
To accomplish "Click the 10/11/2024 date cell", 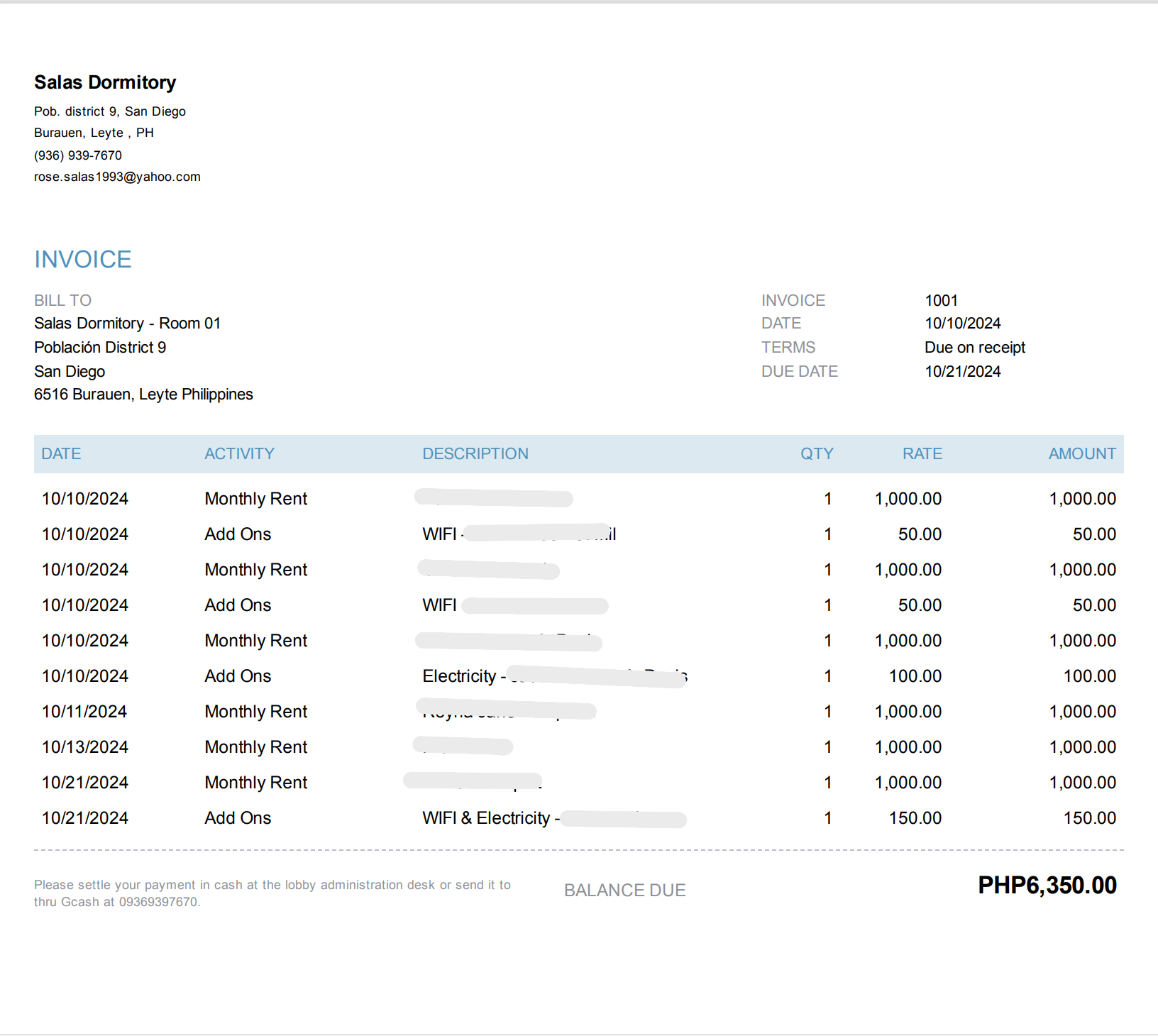I will [84, 712].
